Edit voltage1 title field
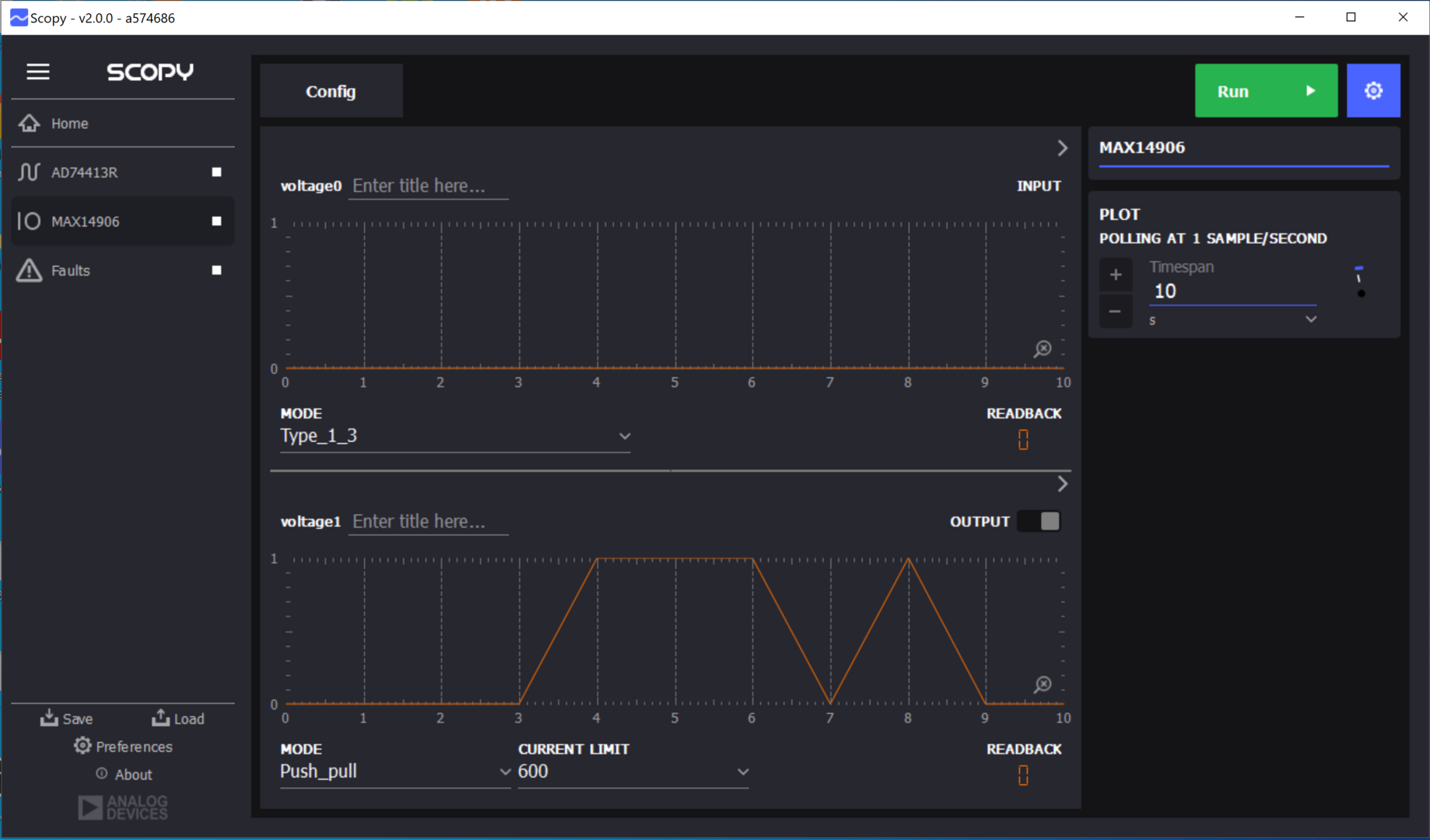1430x840 pixels. pos(428,522)
